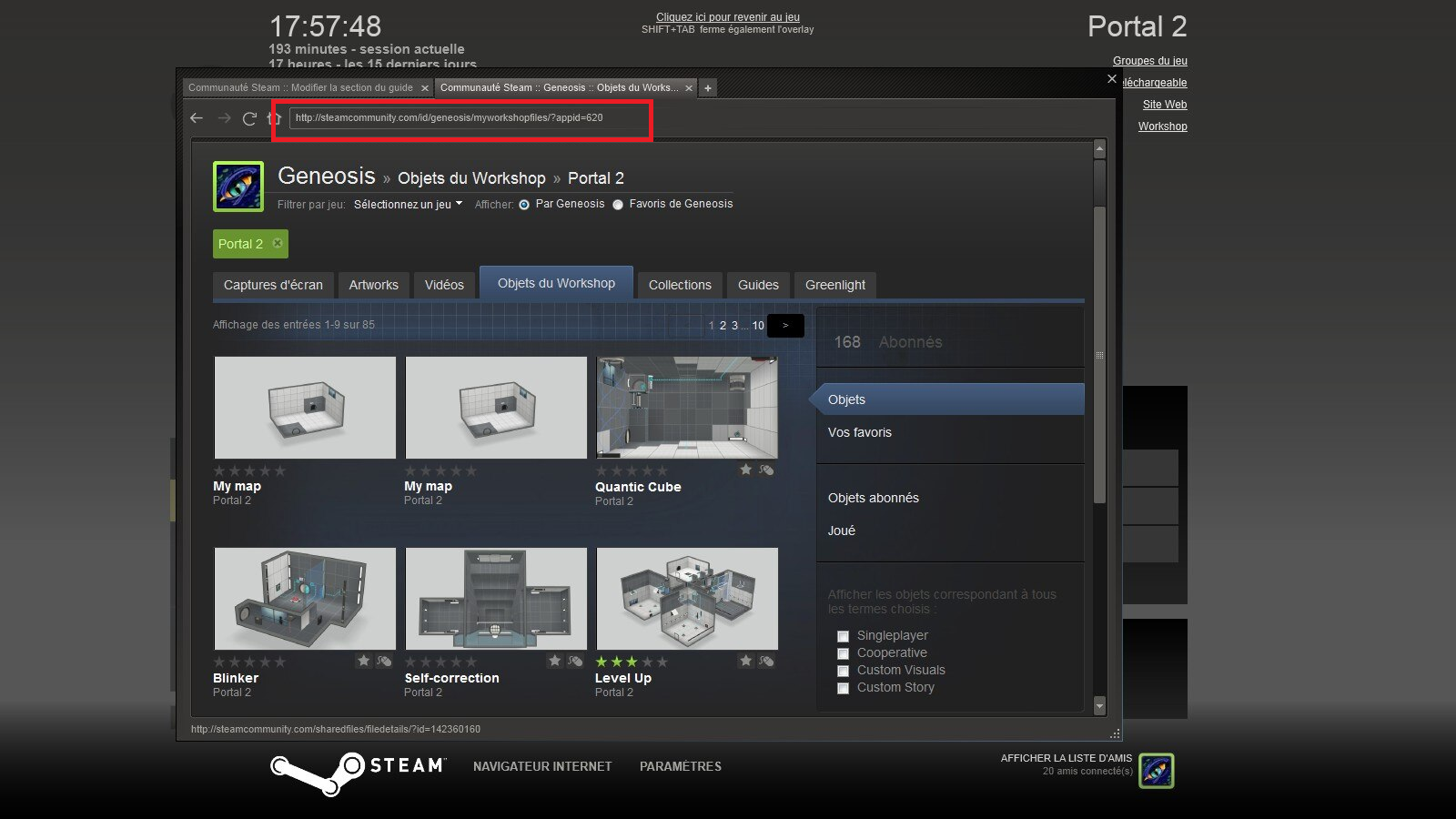
Task: Go to results page 2
Action: pyautogui.click(x=723, y=326)
